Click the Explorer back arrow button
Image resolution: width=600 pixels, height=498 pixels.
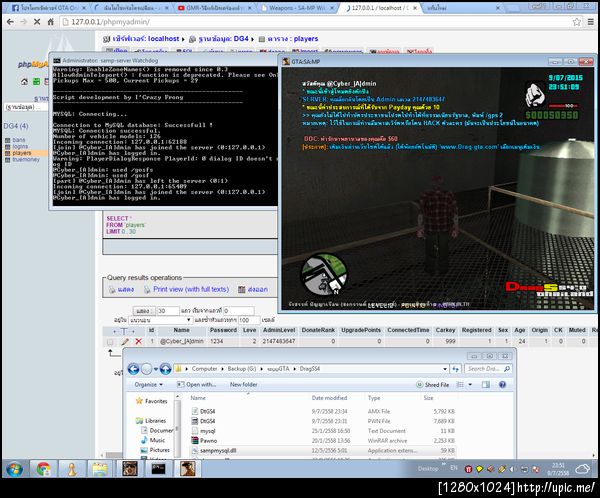click(x=133, y=369)
